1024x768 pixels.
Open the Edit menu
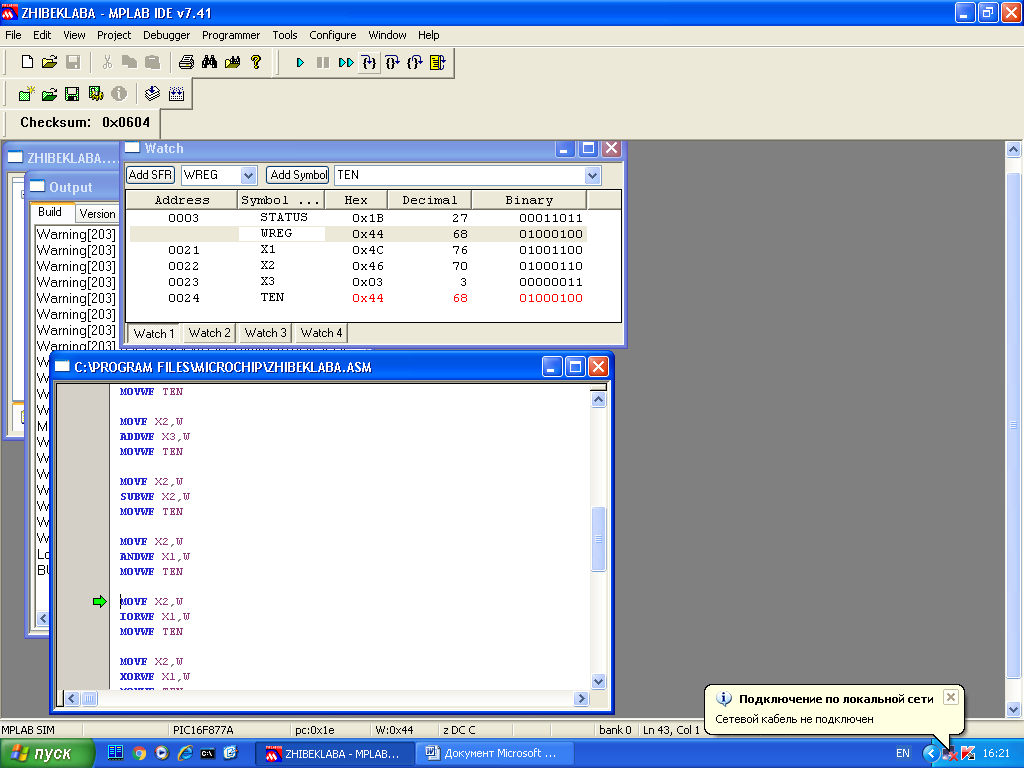(42, 35)
